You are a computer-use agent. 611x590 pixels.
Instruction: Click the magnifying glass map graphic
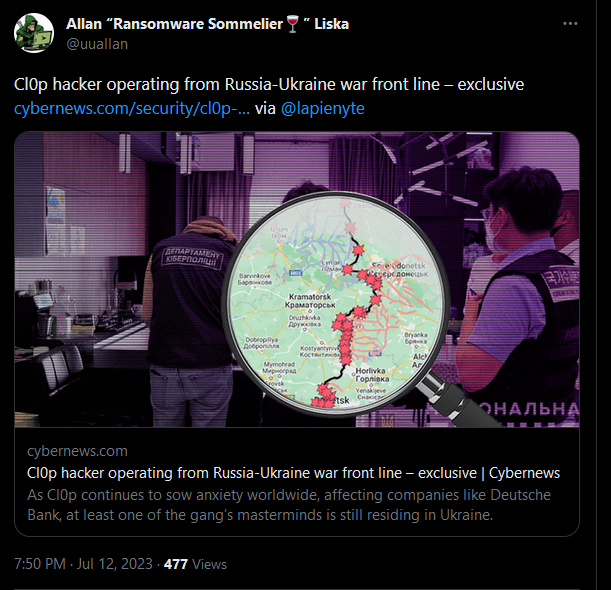[x=338, y=302]
